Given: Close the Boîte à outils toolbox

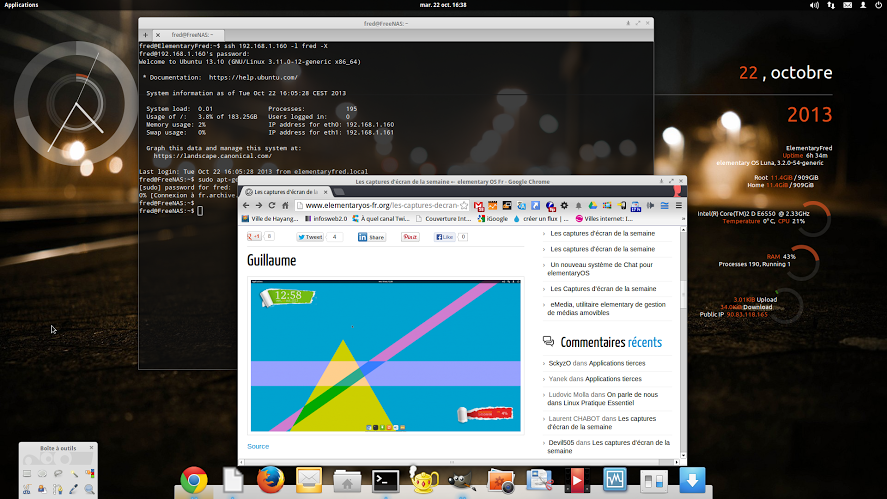Looking at the screenshot, I should pos(91,448).
